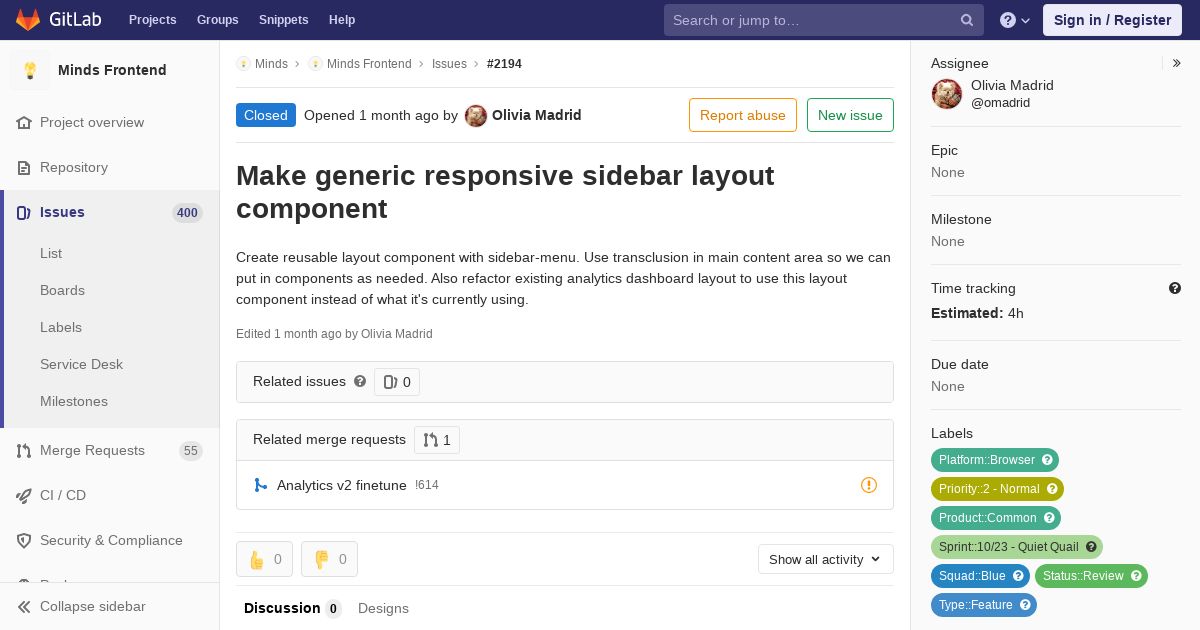Open Milestones in the sidebar
The width and height of the screenshot is (1200, 630).
click(74, 401)
